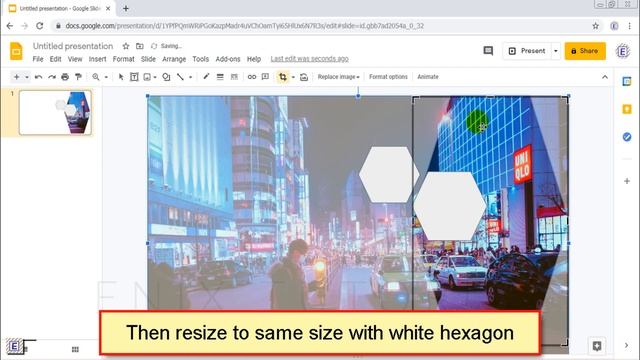Click the Untitled presentation title field
The width and height of the screenshot is (640, 360).
[73, 46]
